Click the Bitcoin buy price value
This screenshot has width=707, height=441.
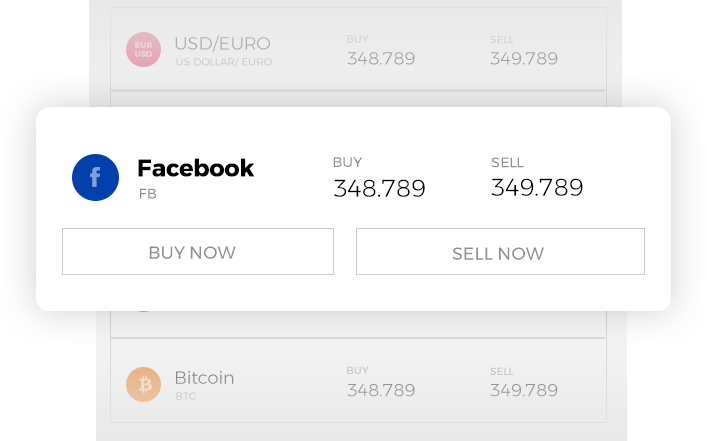click(x=381, y=390)
